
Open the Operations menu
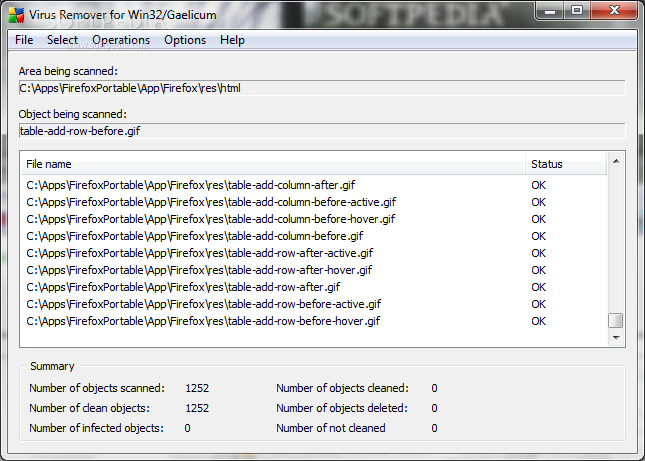click(x=121, y=40)
